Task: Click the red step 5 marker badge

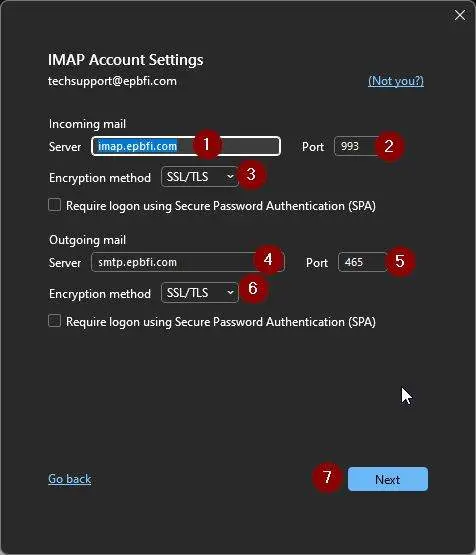Action: (400, 261)
